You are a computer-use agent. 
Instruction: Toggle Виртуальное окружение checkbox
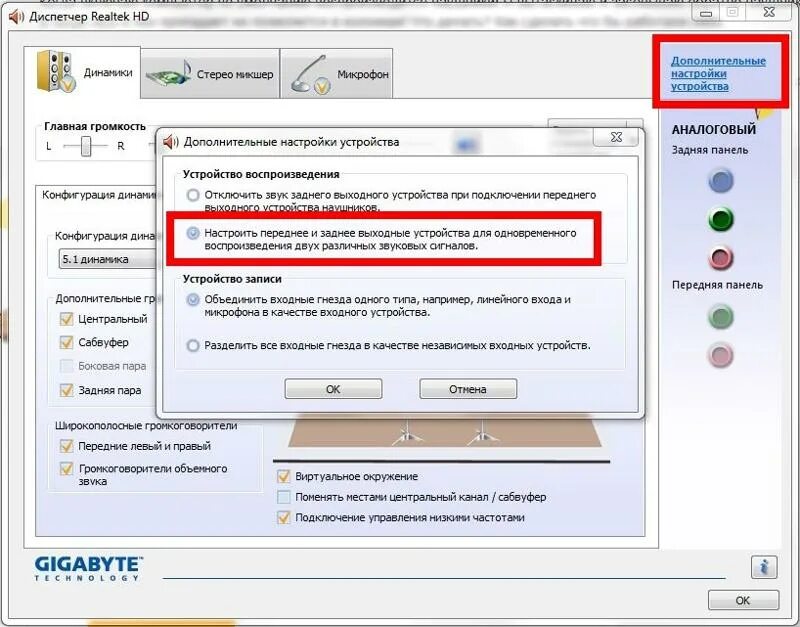coord(283,476)
